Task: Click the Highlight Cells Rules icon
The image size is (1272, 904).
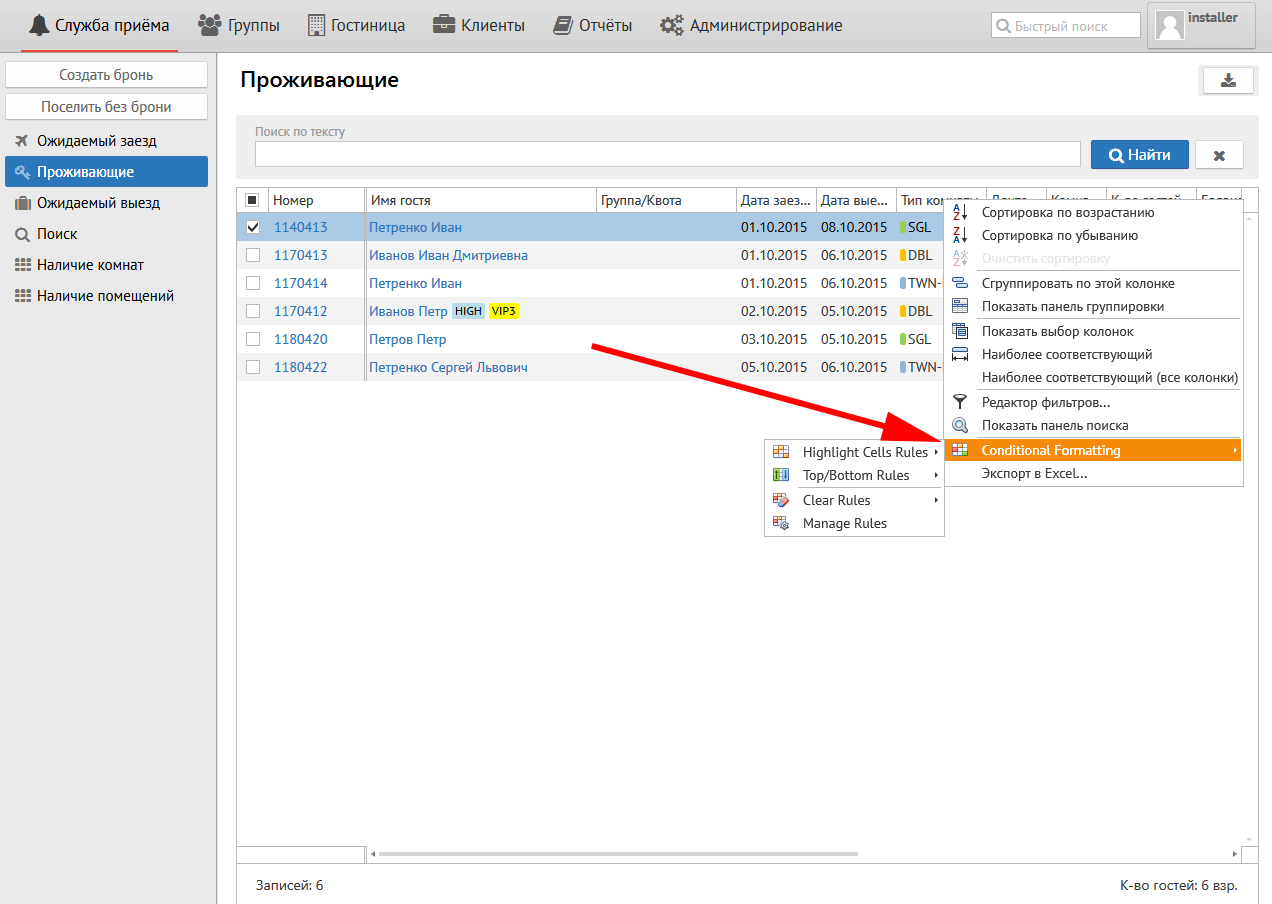Action: [782, 452]
